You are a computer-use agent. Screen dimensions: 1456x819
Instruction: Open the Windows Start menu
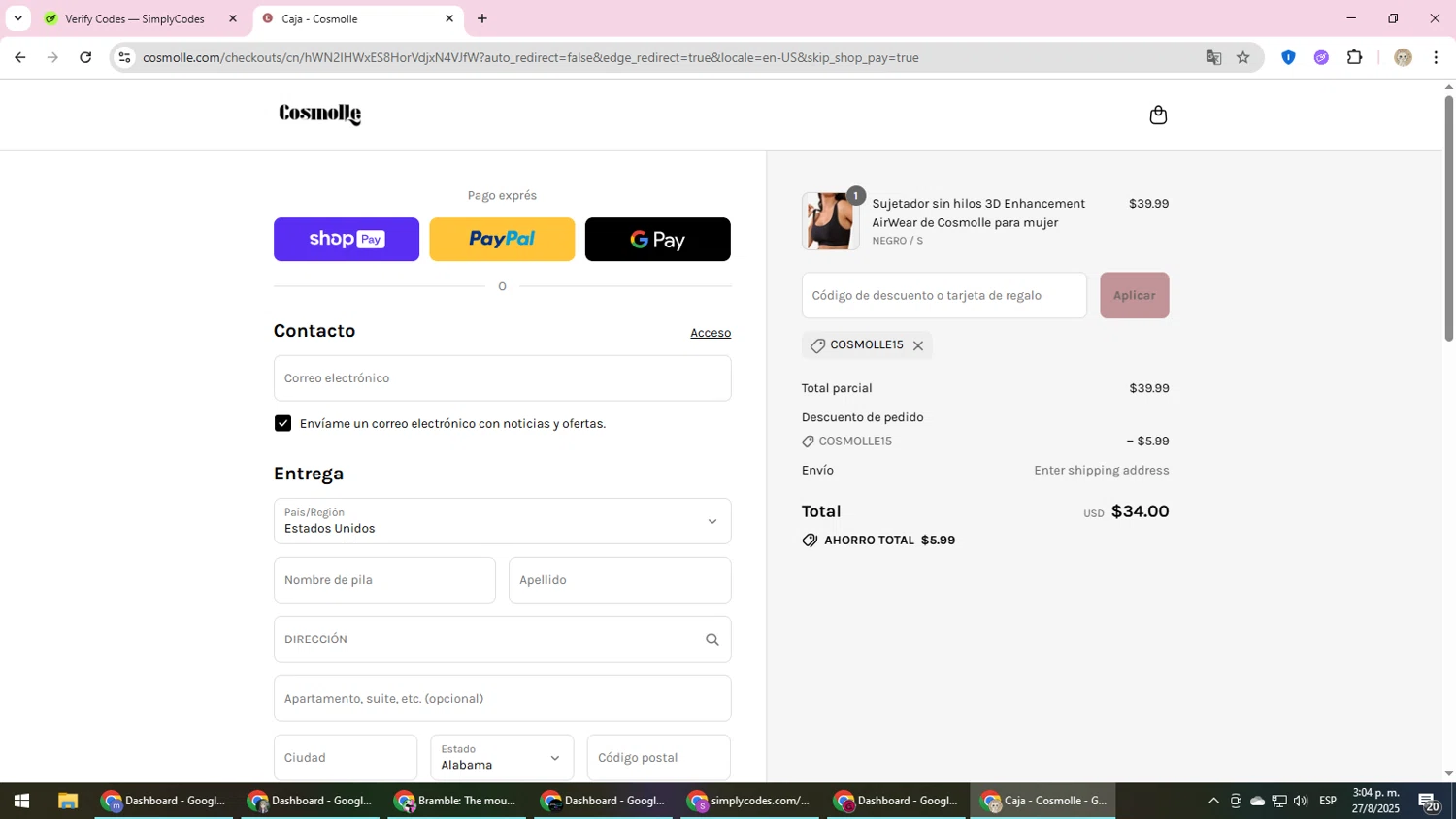[x=21, y=801]
